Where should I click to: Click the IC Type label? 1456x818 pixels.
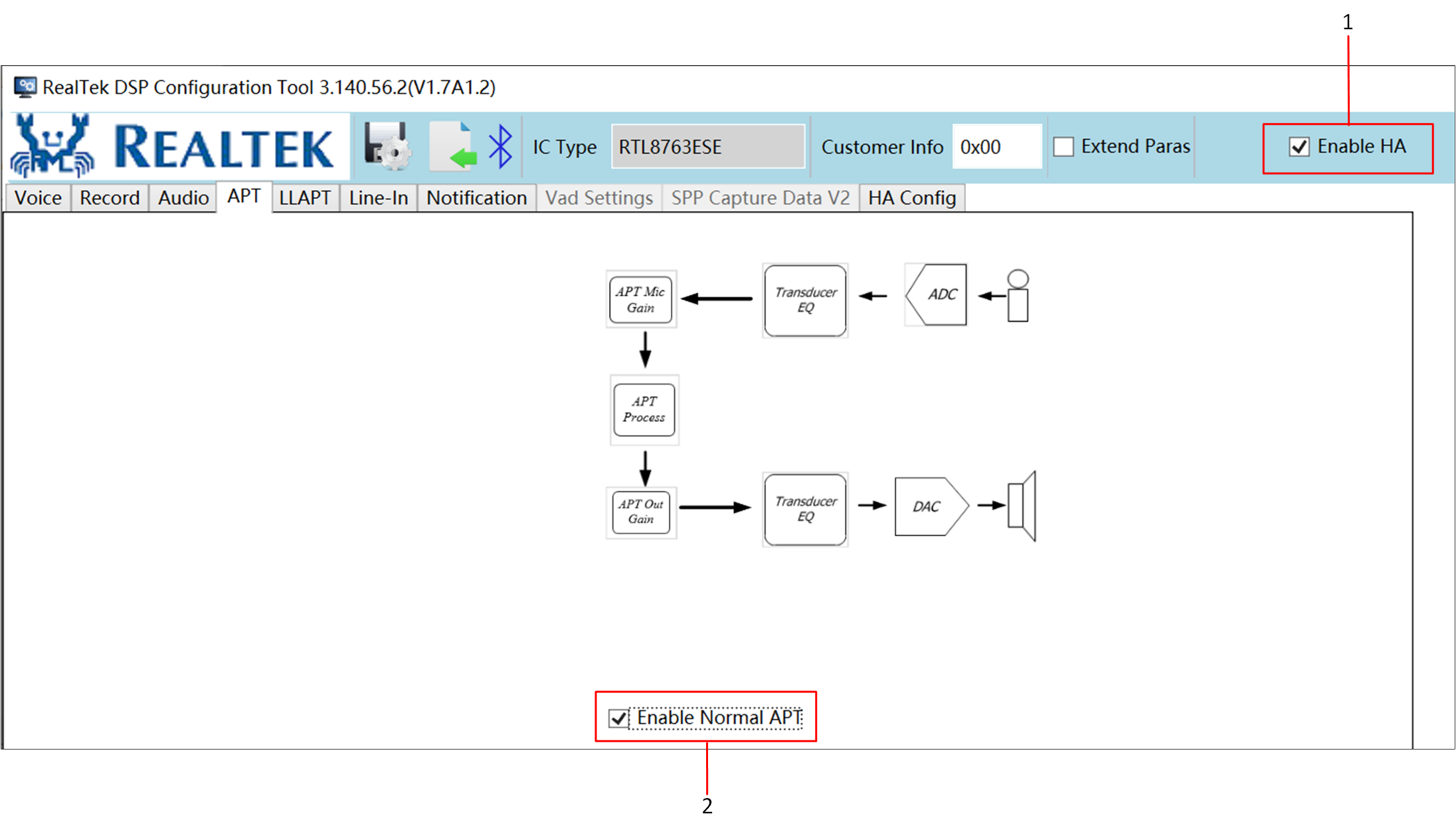coord(565,147)
